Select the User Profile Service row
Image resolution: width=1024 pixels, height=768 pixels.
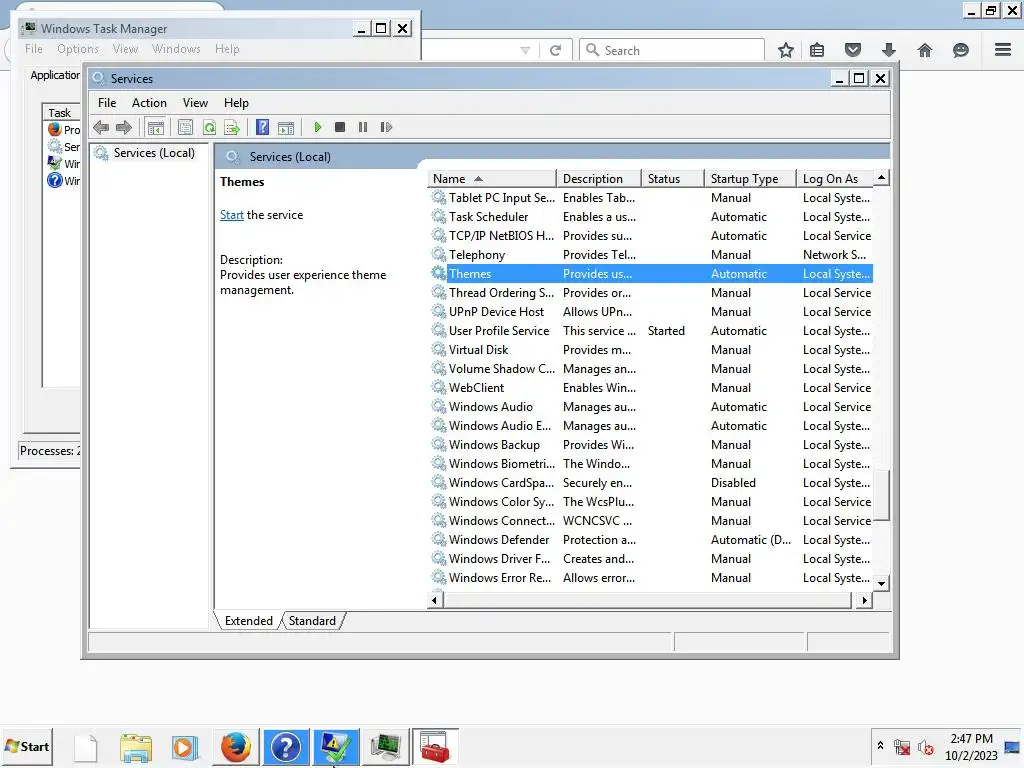[x=651, y=330]
